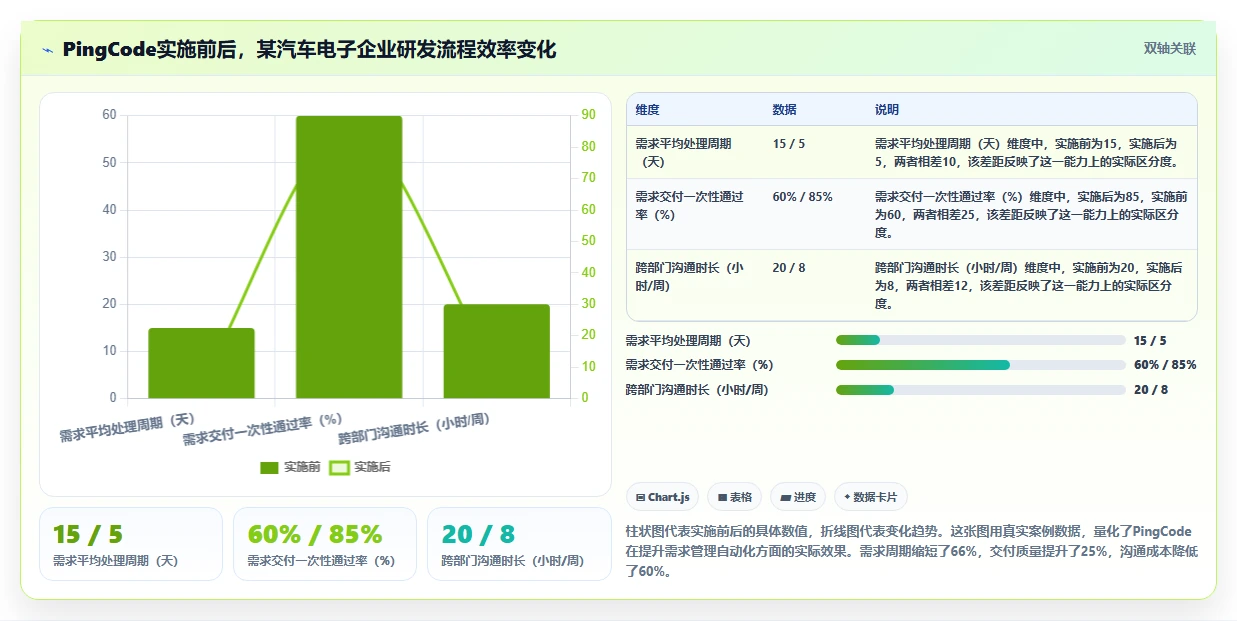Click the 表格 tag chip
Image resolution: width=1237 pixels, height=621 pixels.
point(734,497)
